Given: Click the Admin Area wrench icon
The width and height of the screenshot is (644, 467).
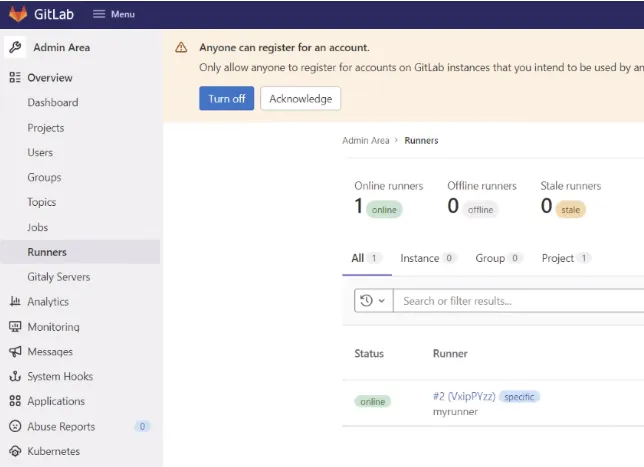Looking at the screenshot, I should 15,47.
